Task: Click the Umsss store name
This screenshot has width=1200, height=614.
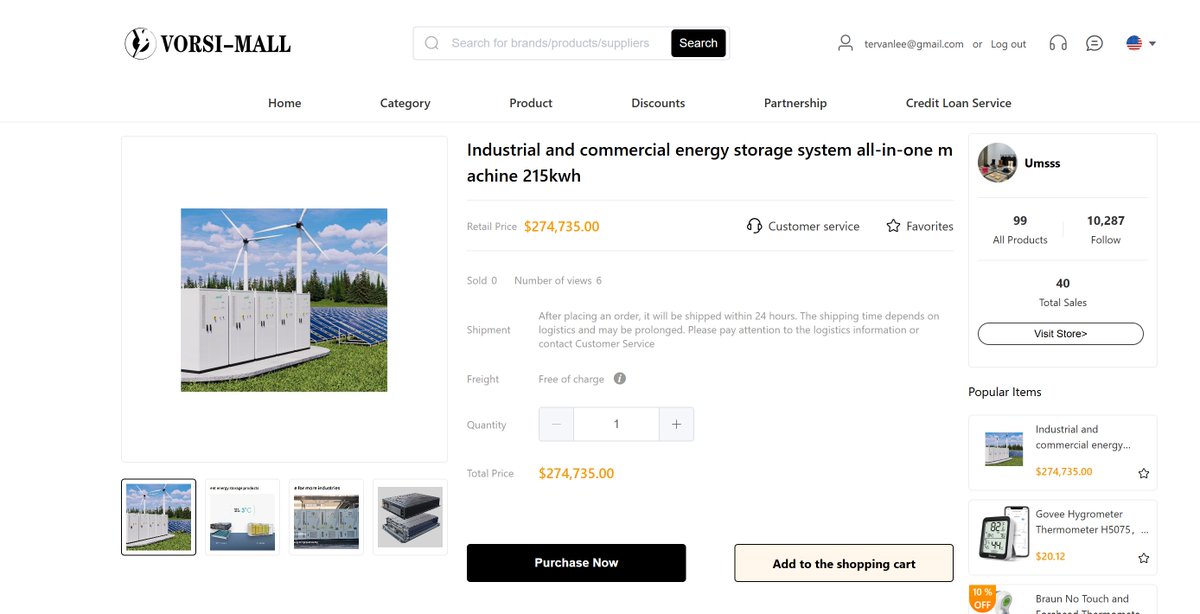Action: 1042,163
